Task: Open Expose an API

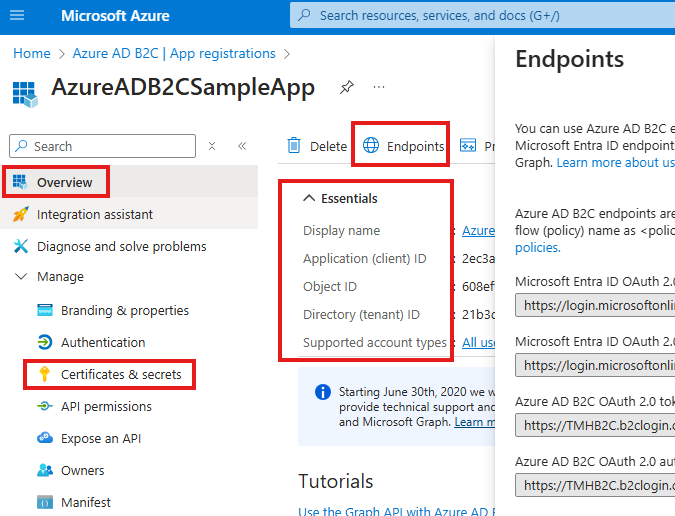Action: (x=101, y=439)
